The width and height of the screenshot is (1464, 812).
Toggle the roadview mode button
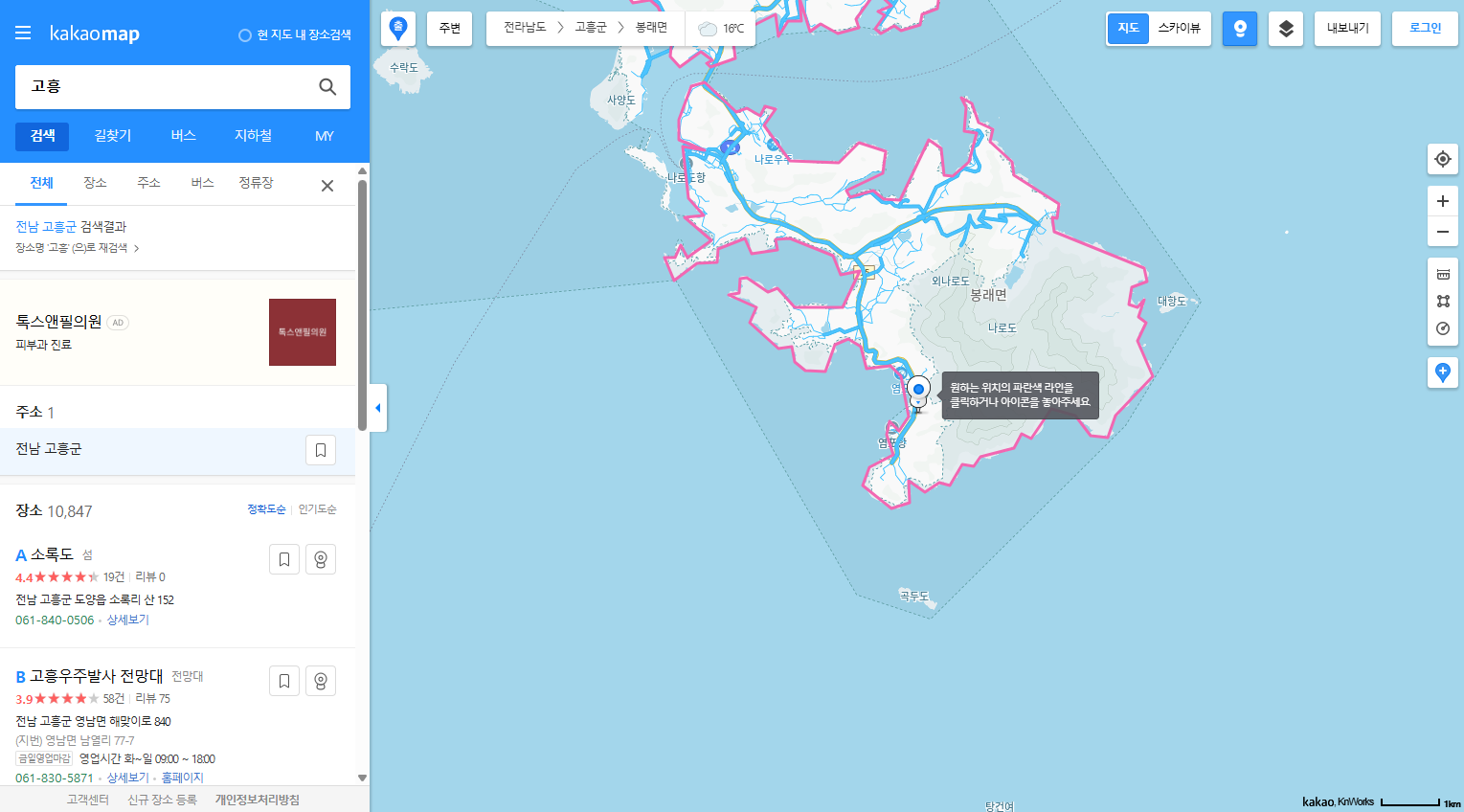tap(1240, 29)
